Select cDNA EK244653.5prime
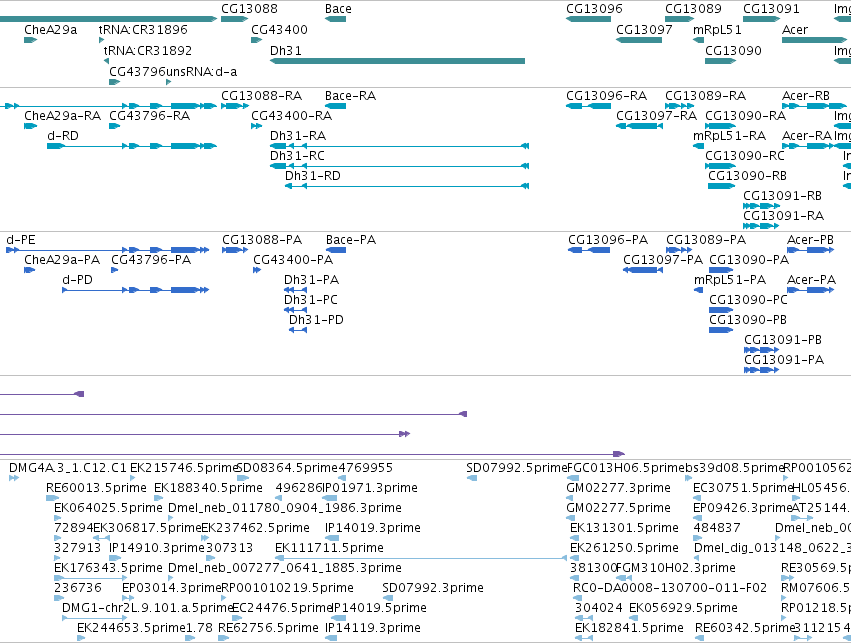Image resolution: width=851 pixels, height=643 pixels. pyautogui.click(x=131, y=628)
